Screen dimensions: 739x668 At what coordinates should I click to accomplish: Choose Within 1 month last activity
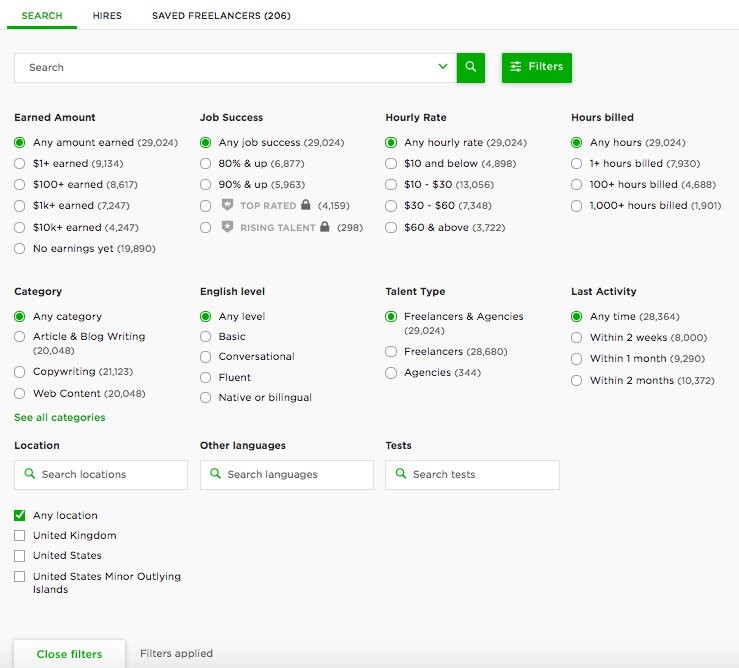click(576, 359)
